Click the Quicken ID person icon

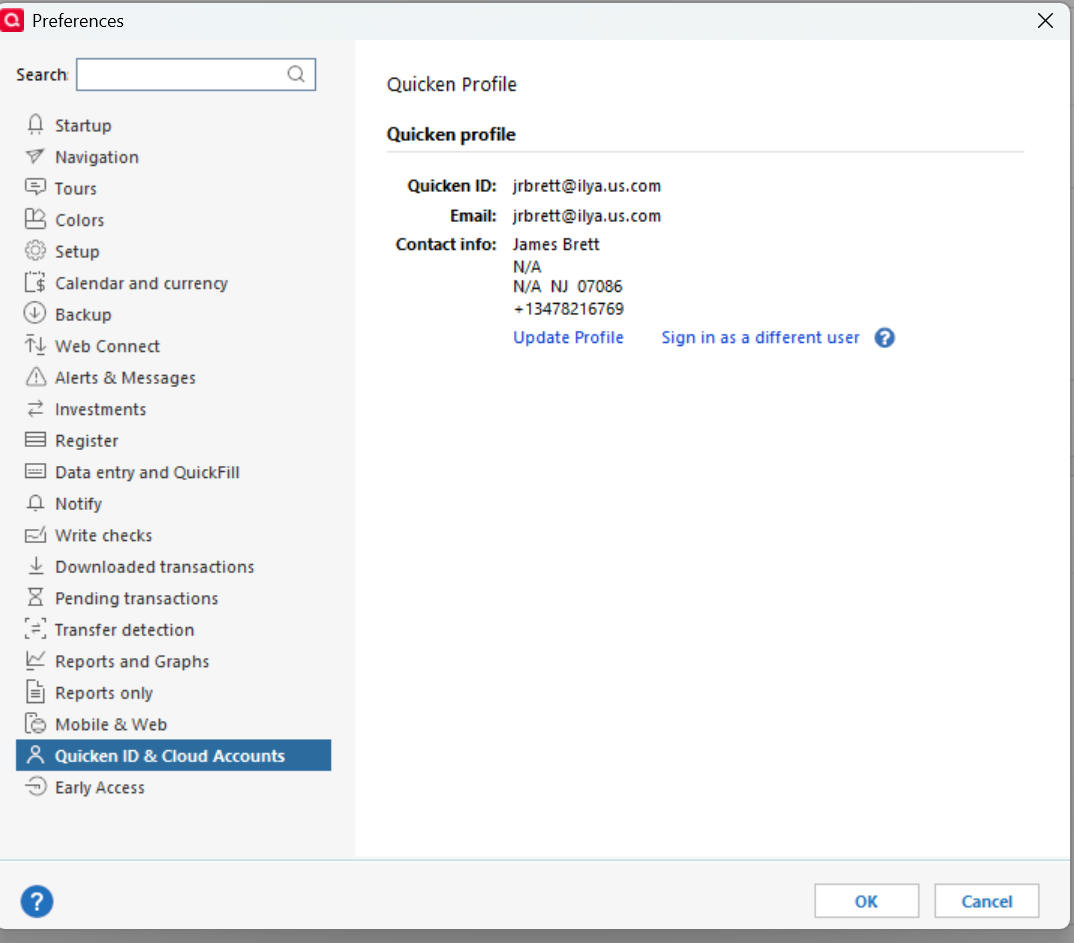coord(35,755)
